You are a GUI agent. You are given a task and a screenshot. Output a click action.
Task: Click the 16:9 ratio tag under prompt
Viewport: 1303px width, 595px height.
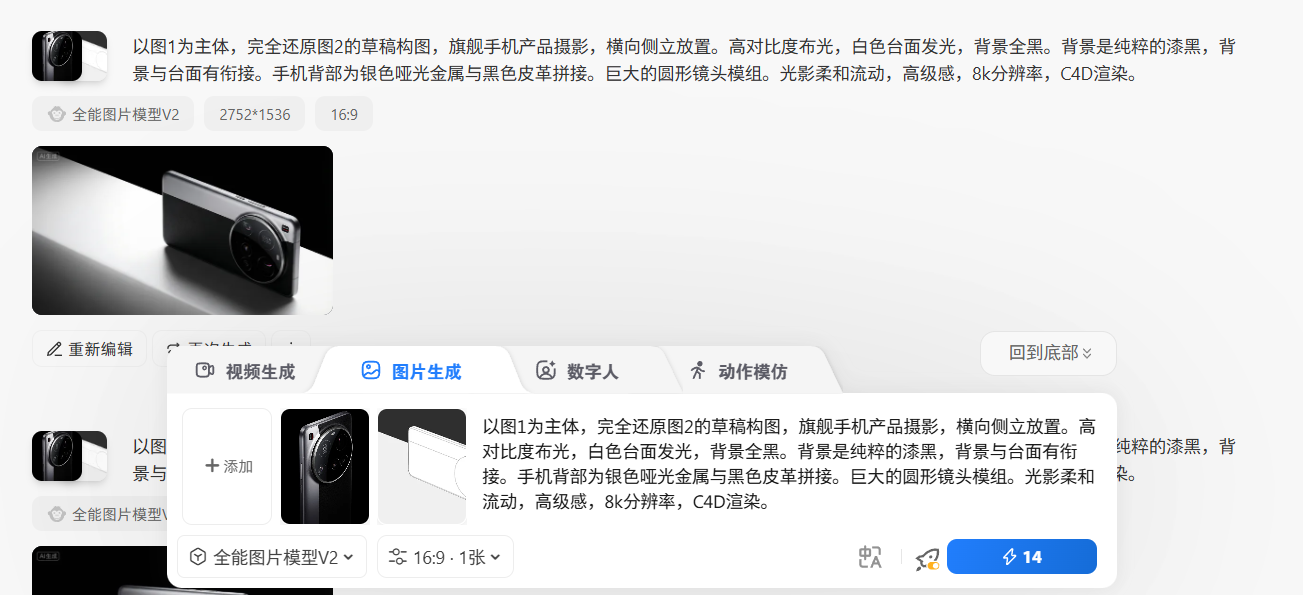pyautogui.click(x=344, y=114)
